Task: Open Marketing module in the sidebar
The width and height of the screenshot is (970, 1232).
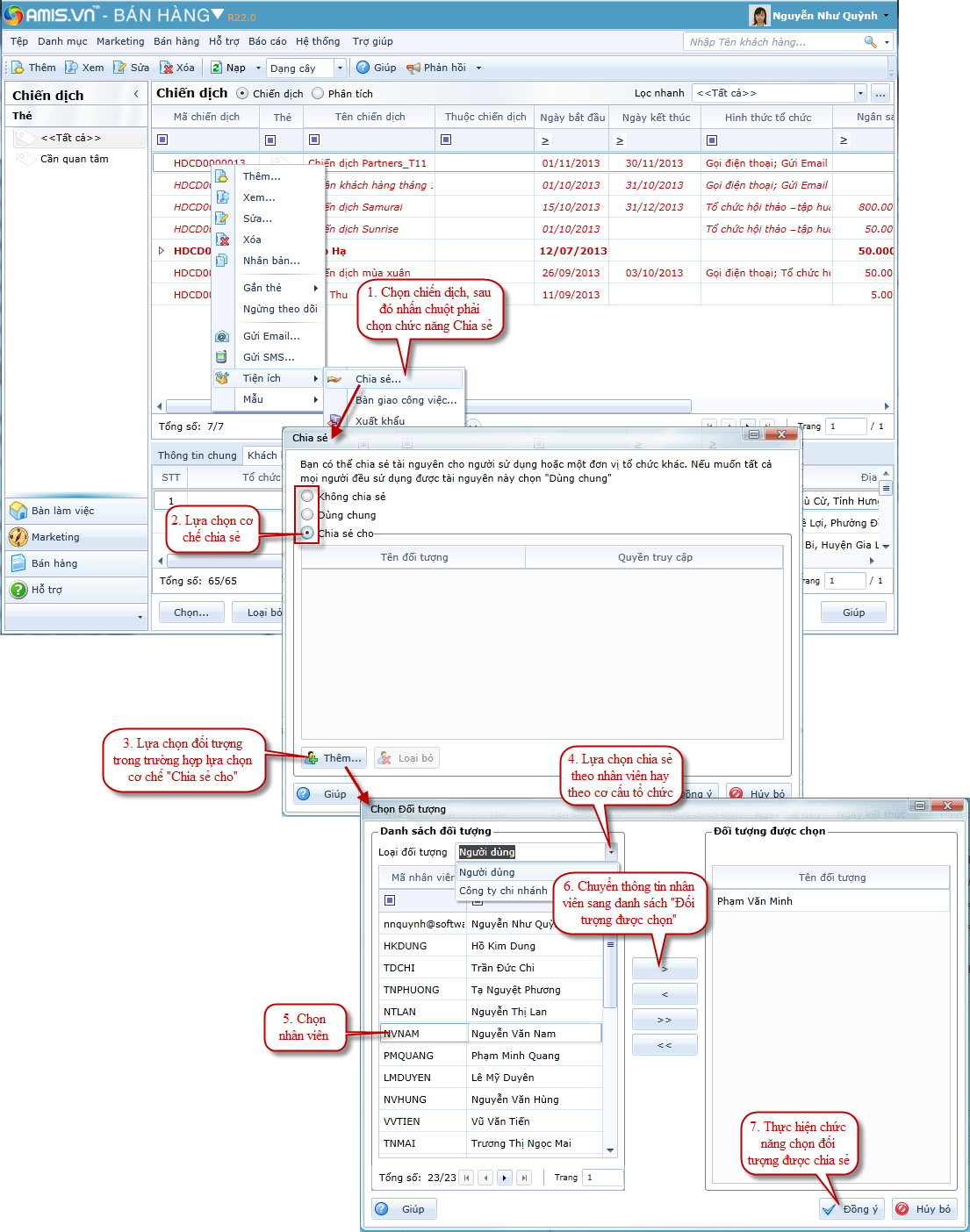Action: tap(55, 537)
